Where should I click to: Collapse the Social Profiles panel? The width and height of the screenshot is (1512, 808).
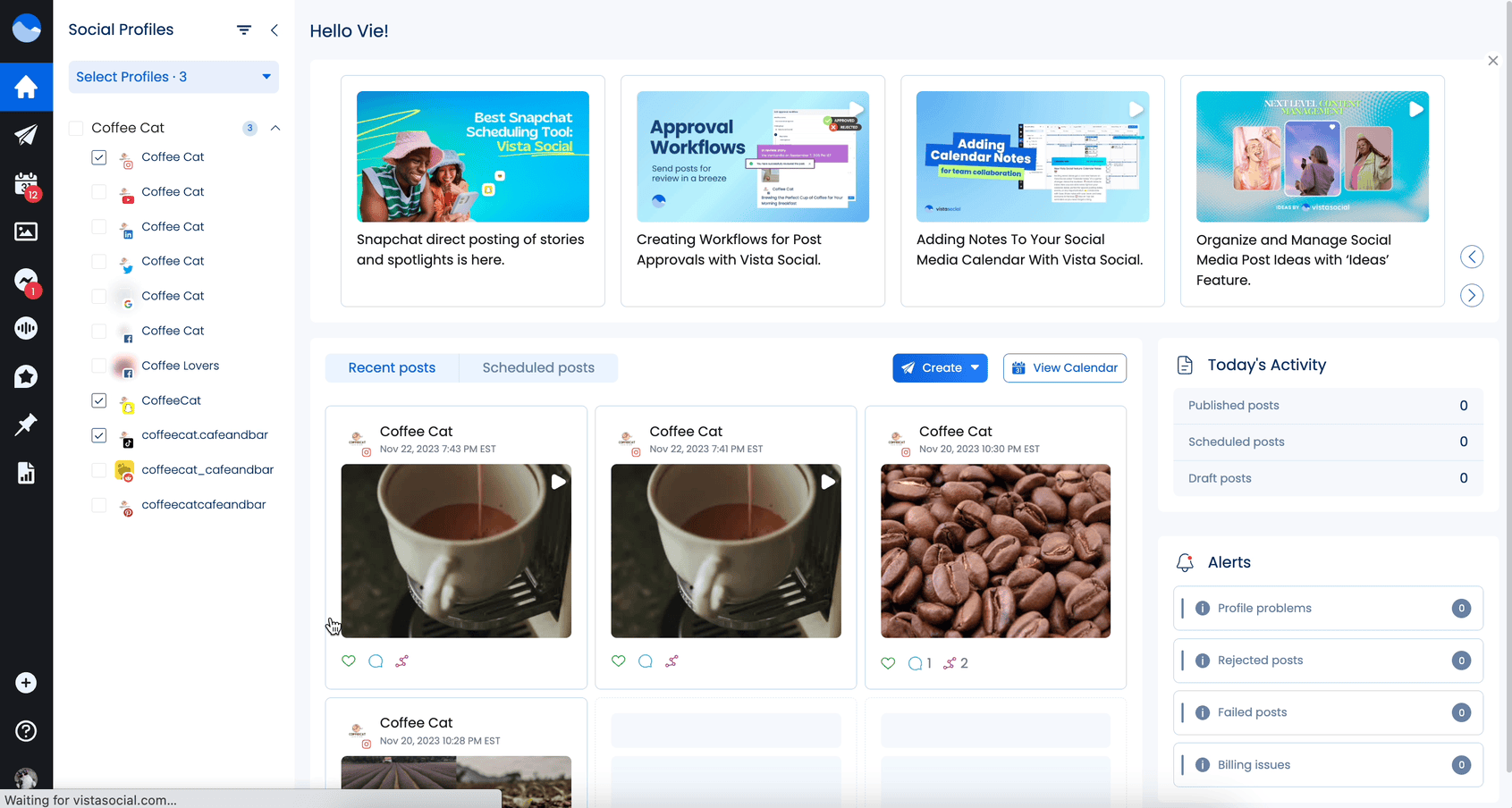(275, 29)
